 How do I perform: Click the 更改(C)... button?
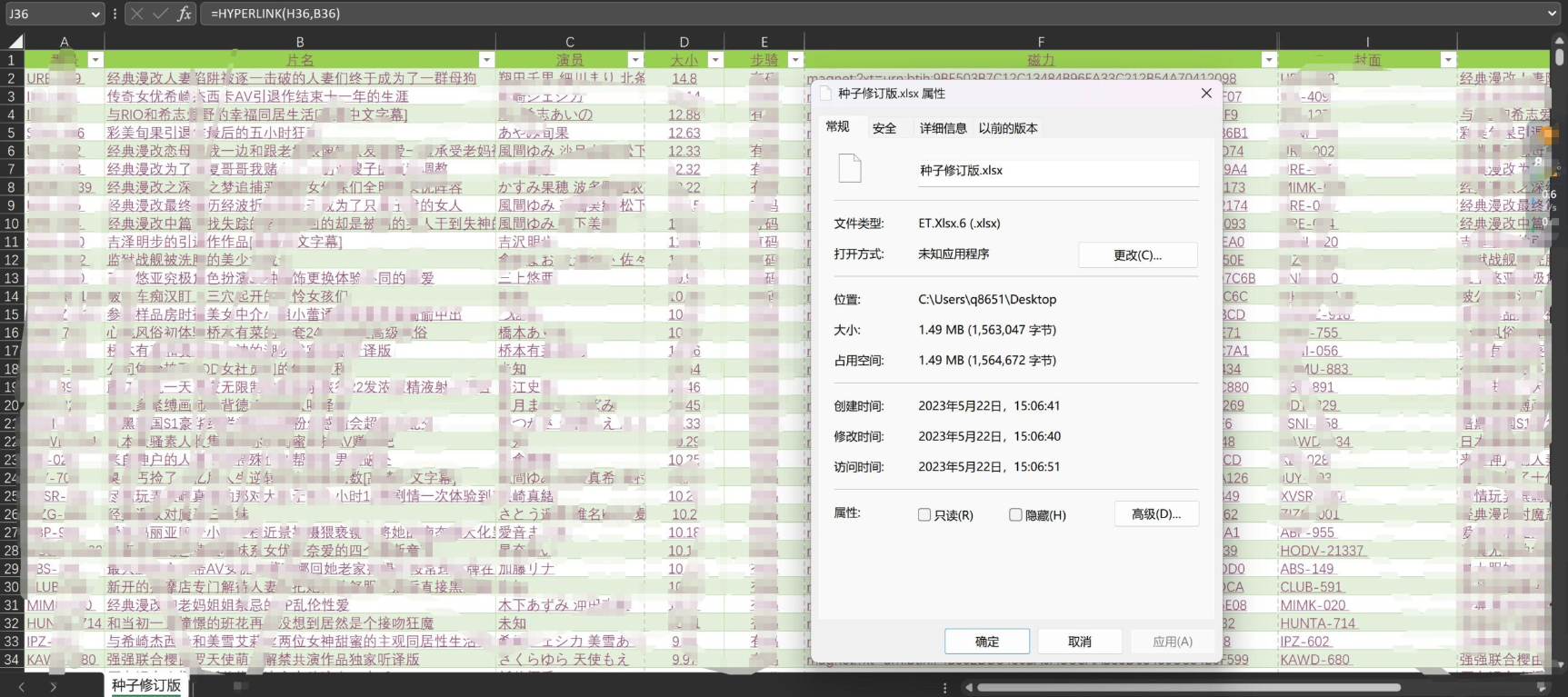pyautogui.click(x=1137, y=255)
